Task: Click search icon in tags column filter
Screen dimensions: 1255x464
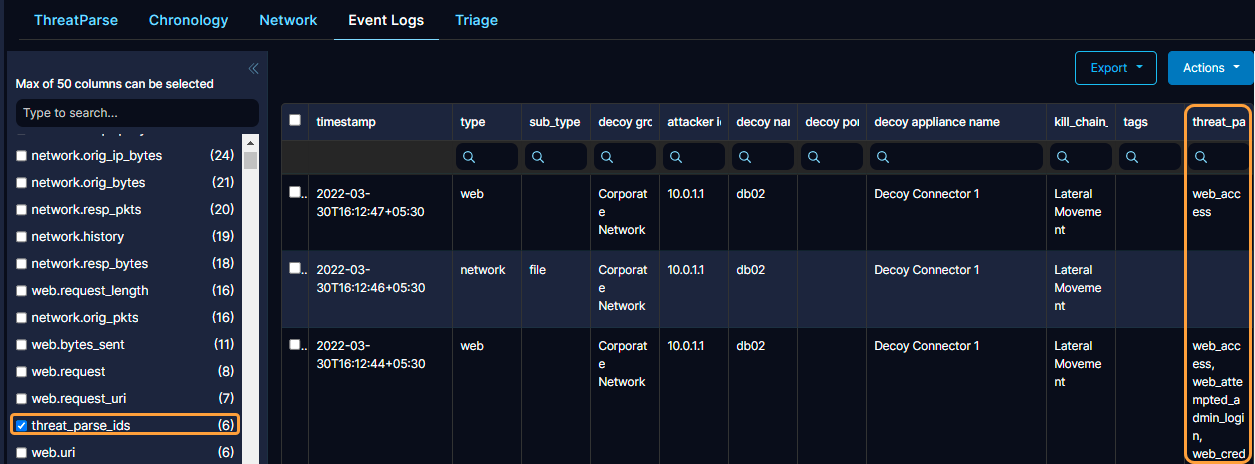Action: pos(1132,157)
